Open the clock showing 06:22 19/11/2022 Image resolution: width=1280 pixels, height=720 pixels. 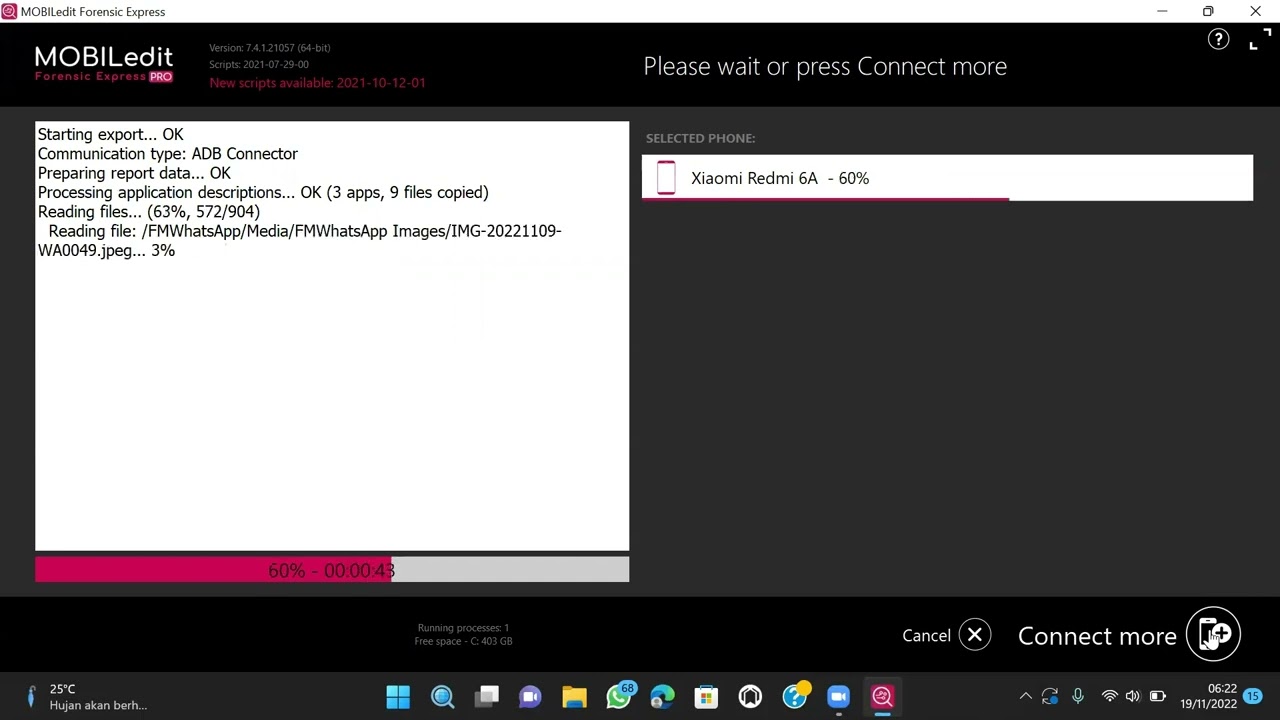coord(1208,697)
